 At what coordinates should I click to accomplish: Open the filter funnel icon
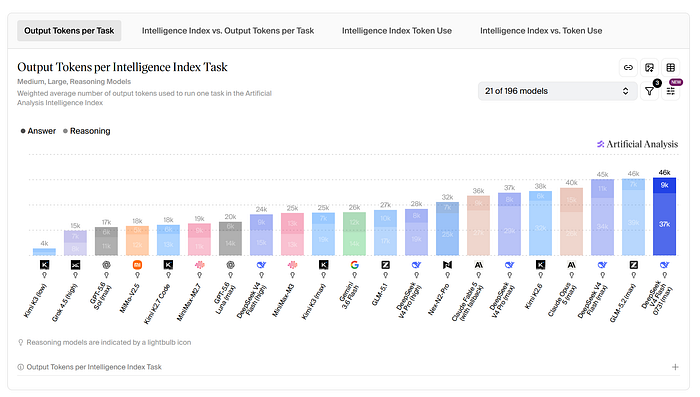pos(650,91)
